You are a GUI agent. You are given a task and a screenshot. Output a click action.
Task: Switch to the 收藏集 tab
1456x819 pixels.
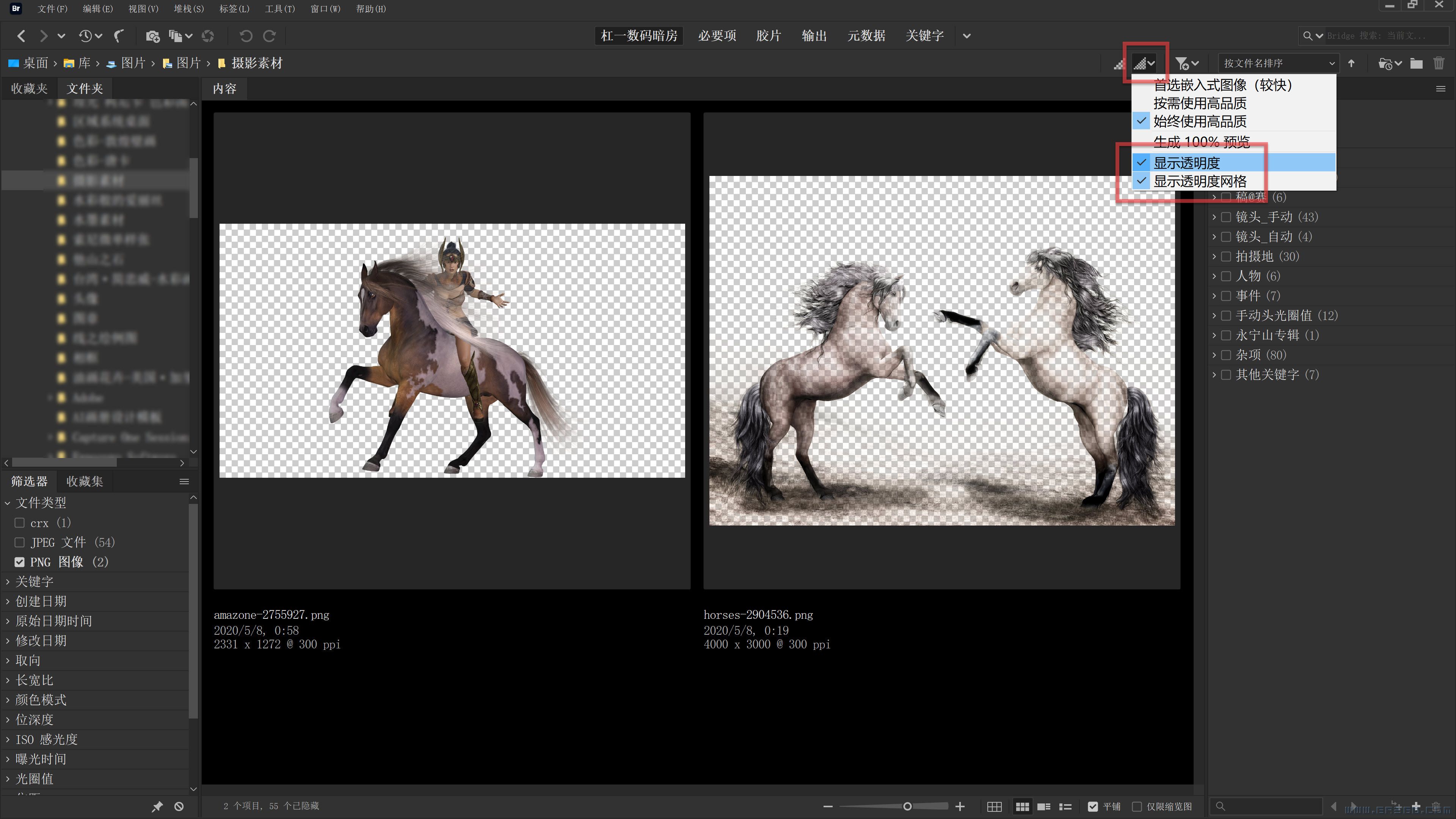click(x=85, y=482)
